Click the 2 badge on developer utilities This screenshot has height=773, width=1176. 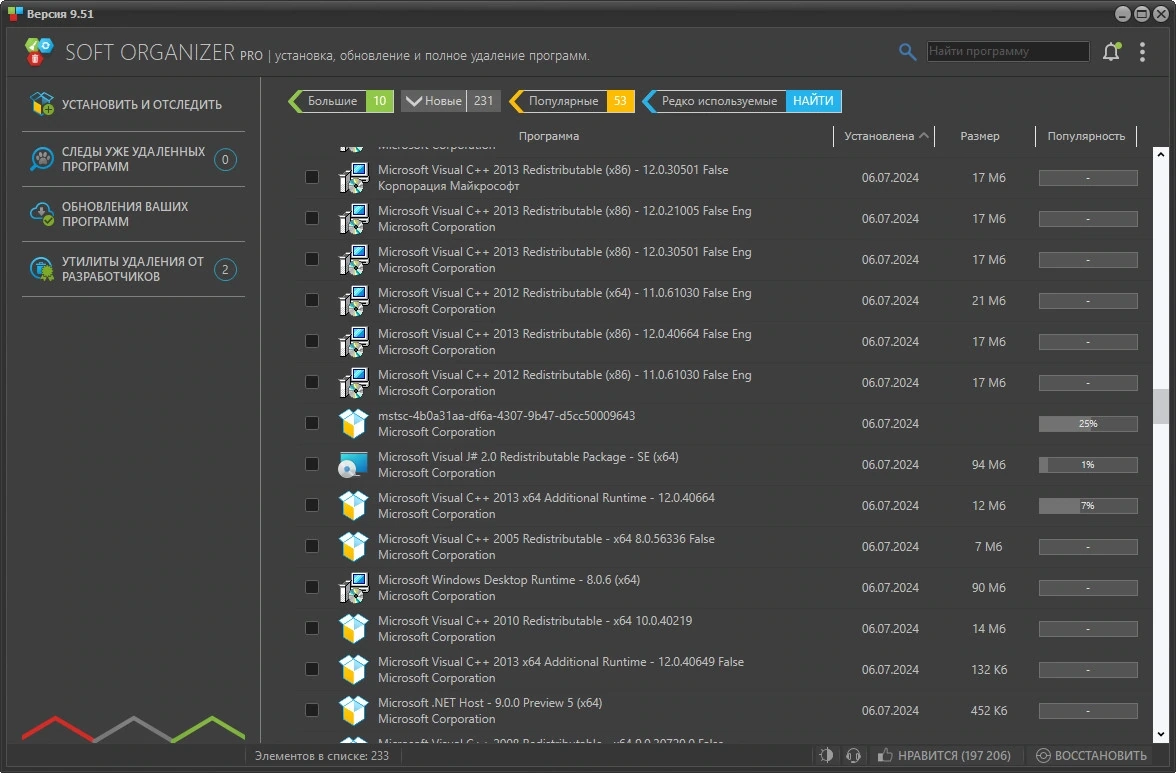tap(225, 269)
